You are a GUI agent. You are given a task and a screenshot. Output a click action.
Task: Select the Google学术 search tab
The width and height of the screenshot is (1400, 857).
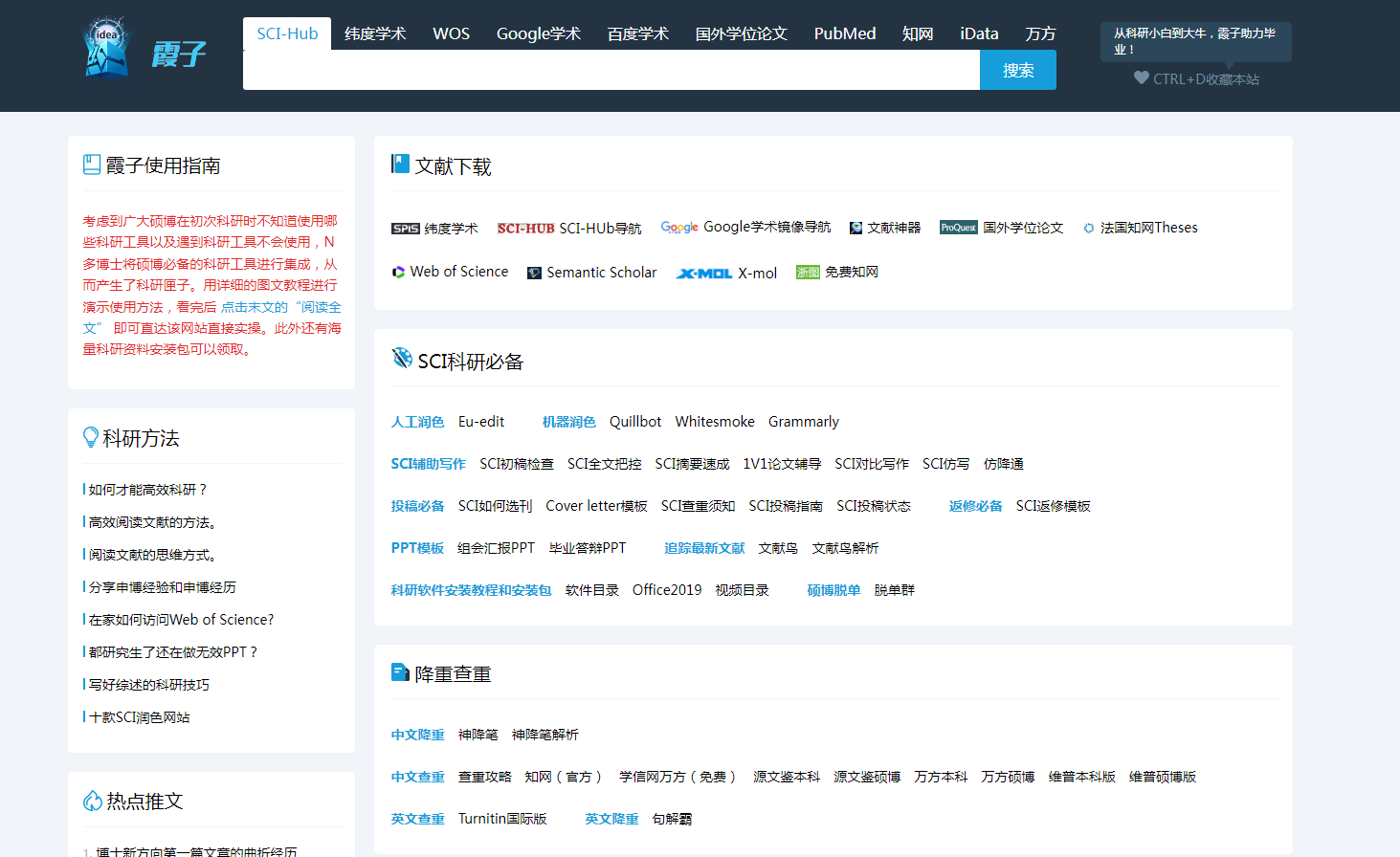(538, 33)
